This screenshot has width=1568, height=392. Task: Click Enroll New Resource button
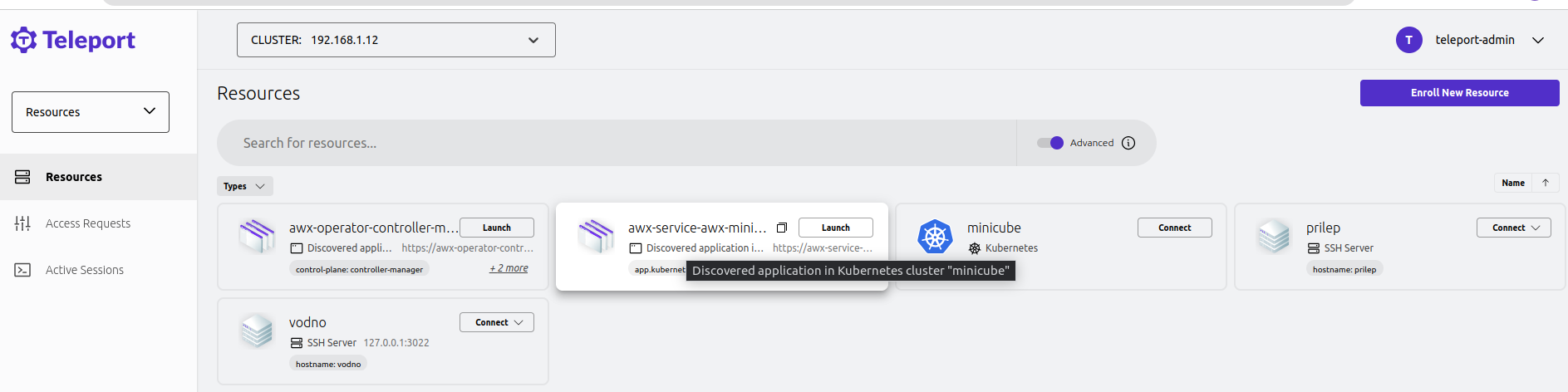[1459, 93]
